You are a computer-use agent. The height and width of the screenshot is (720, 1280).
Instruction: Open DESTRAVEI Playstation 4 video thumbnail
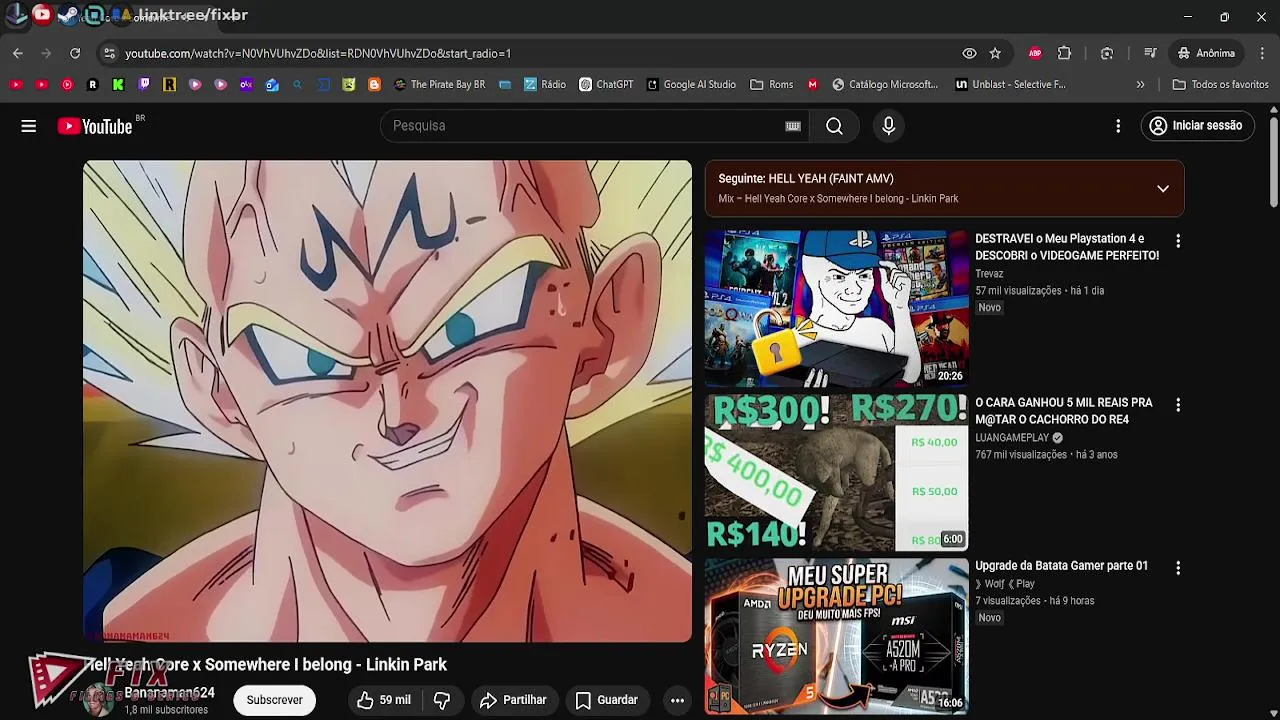pos(836,309)
